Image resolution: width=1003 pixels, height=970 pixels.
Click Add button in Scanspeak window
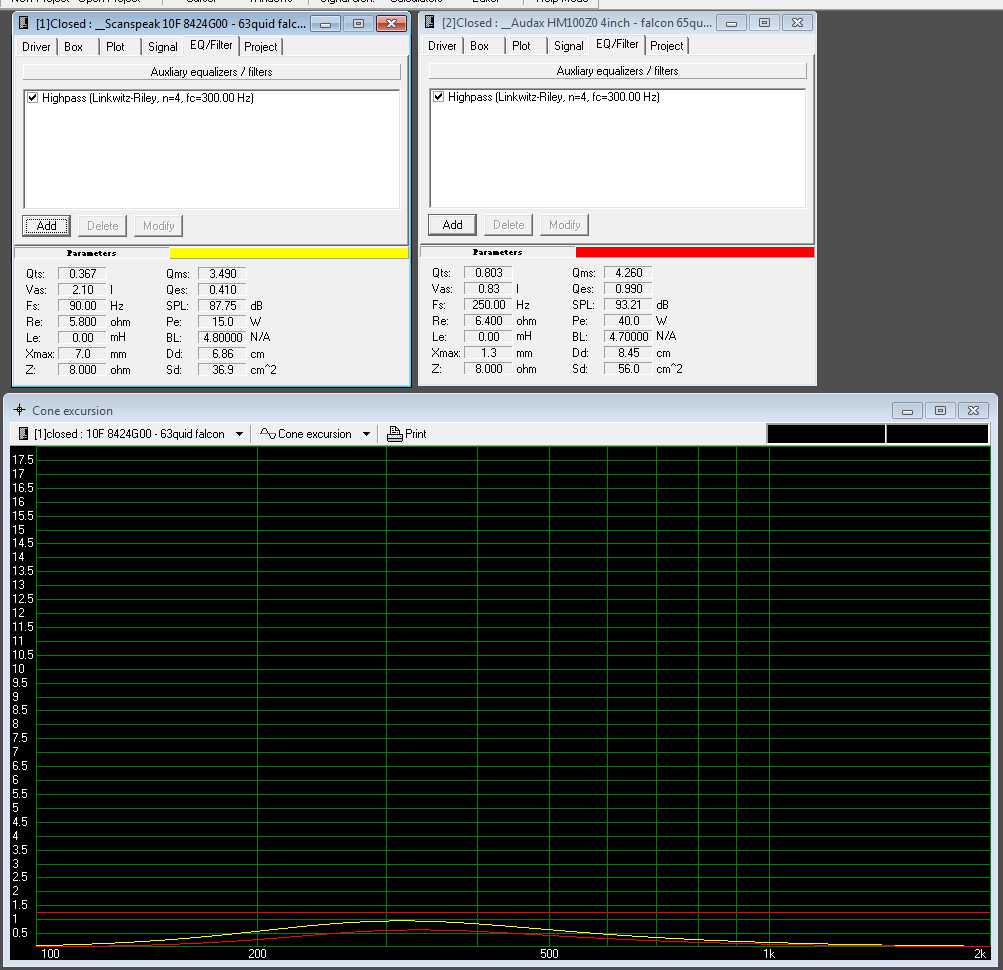coord(47,226)
